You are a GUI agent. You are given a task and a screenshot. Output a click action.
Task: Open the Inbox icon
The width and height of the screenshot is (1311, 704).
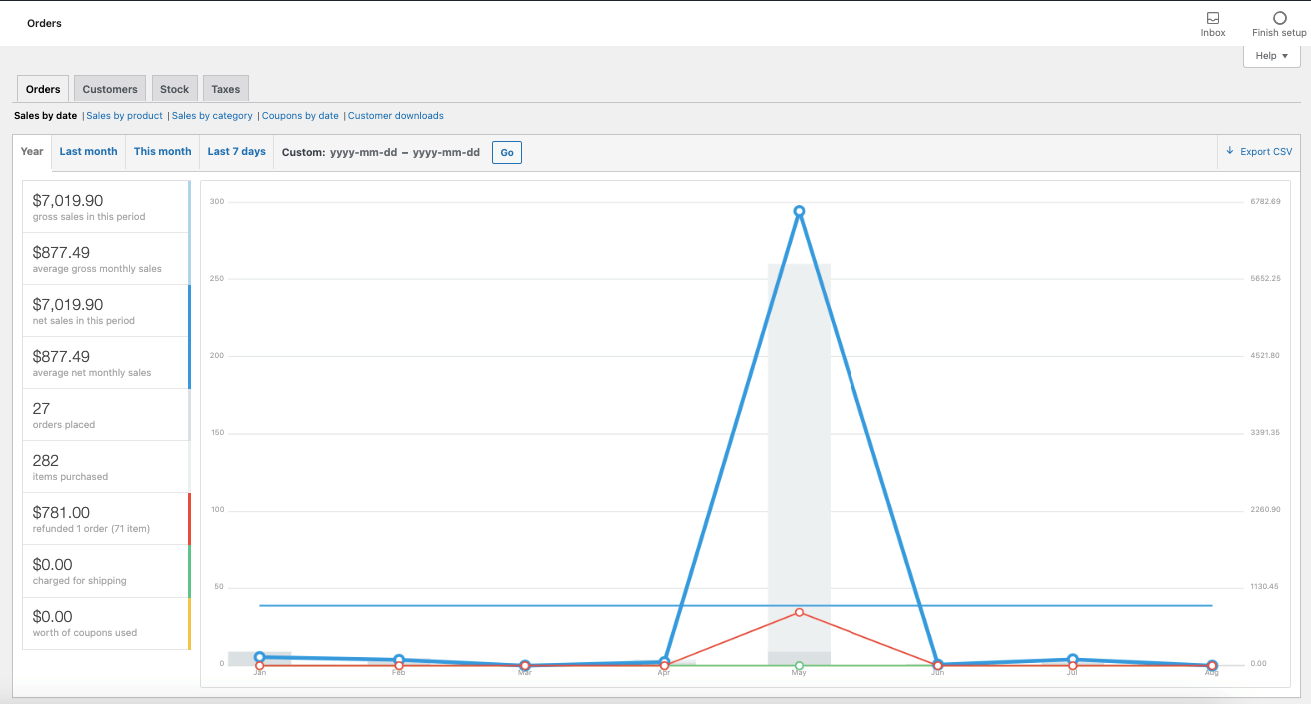tap(1212, 19)
